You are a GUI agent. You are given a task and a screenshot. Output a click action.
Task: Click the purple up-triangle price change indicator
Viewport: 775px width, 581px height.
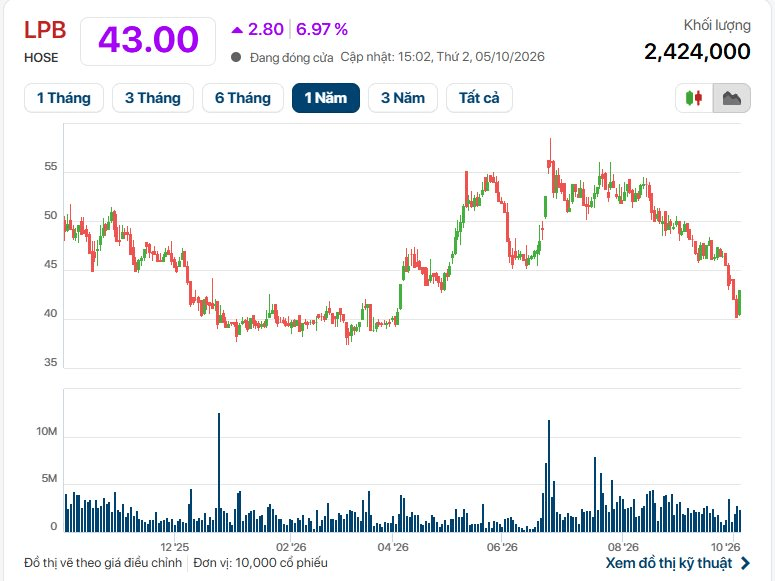click(237, 30)
